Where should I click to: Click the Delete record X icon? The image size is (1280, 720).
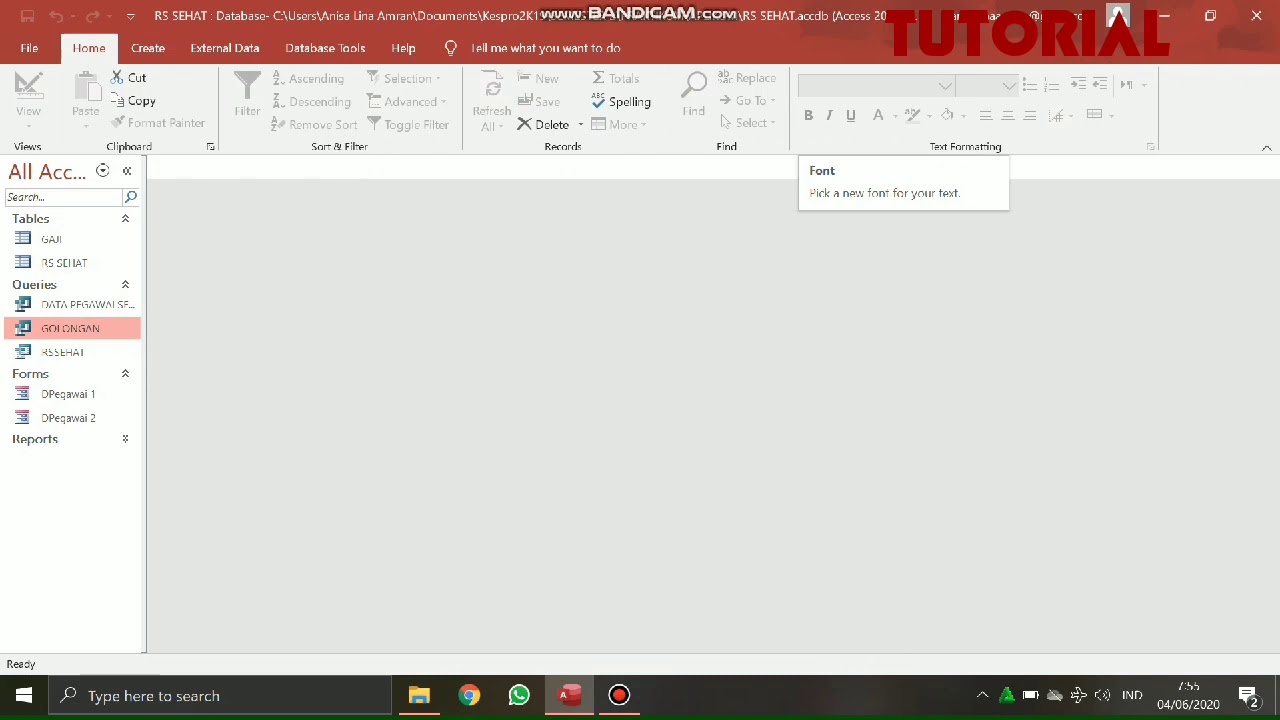[x=524, y=124]
